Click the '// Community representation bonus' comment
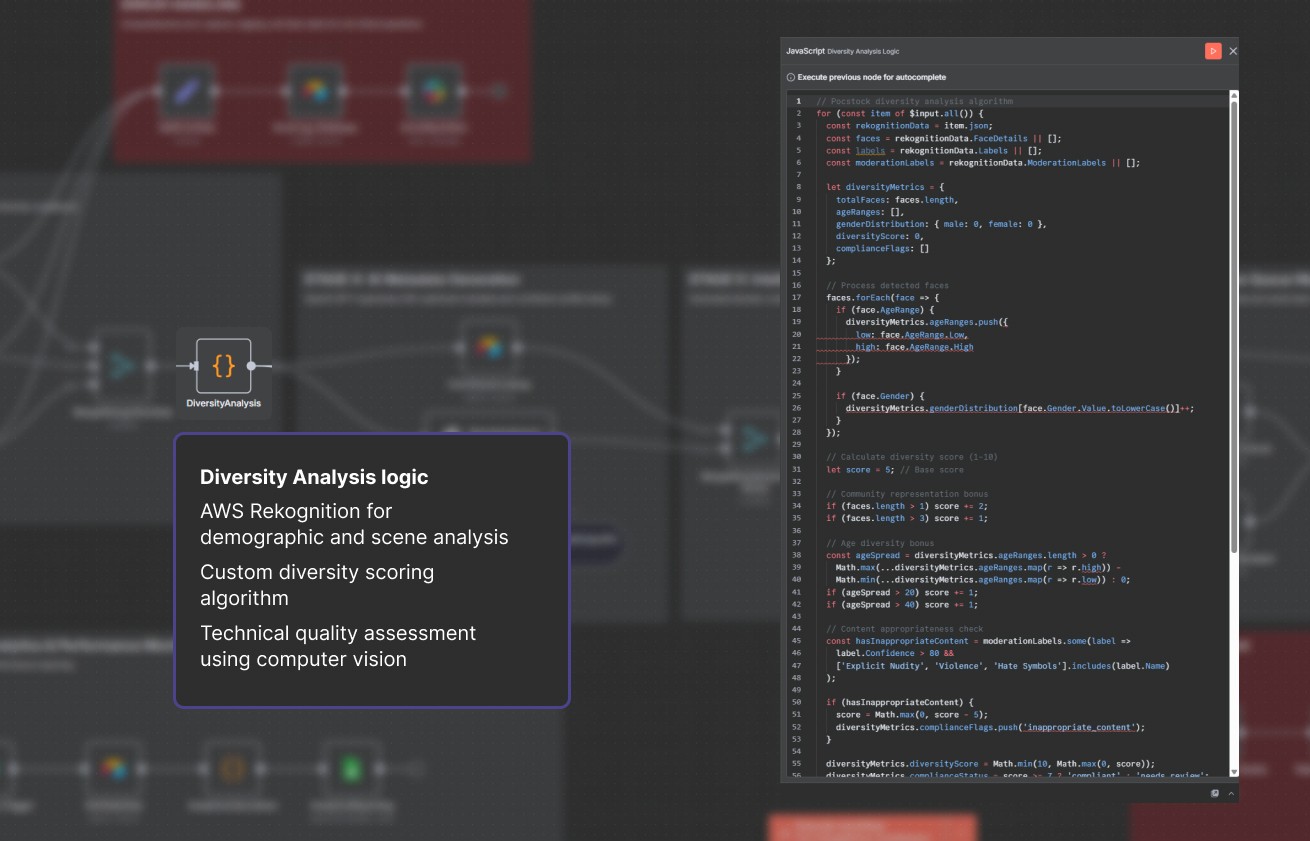This screenshot has width=1310, height=841. pyautogui.click(x=907, y=494)
